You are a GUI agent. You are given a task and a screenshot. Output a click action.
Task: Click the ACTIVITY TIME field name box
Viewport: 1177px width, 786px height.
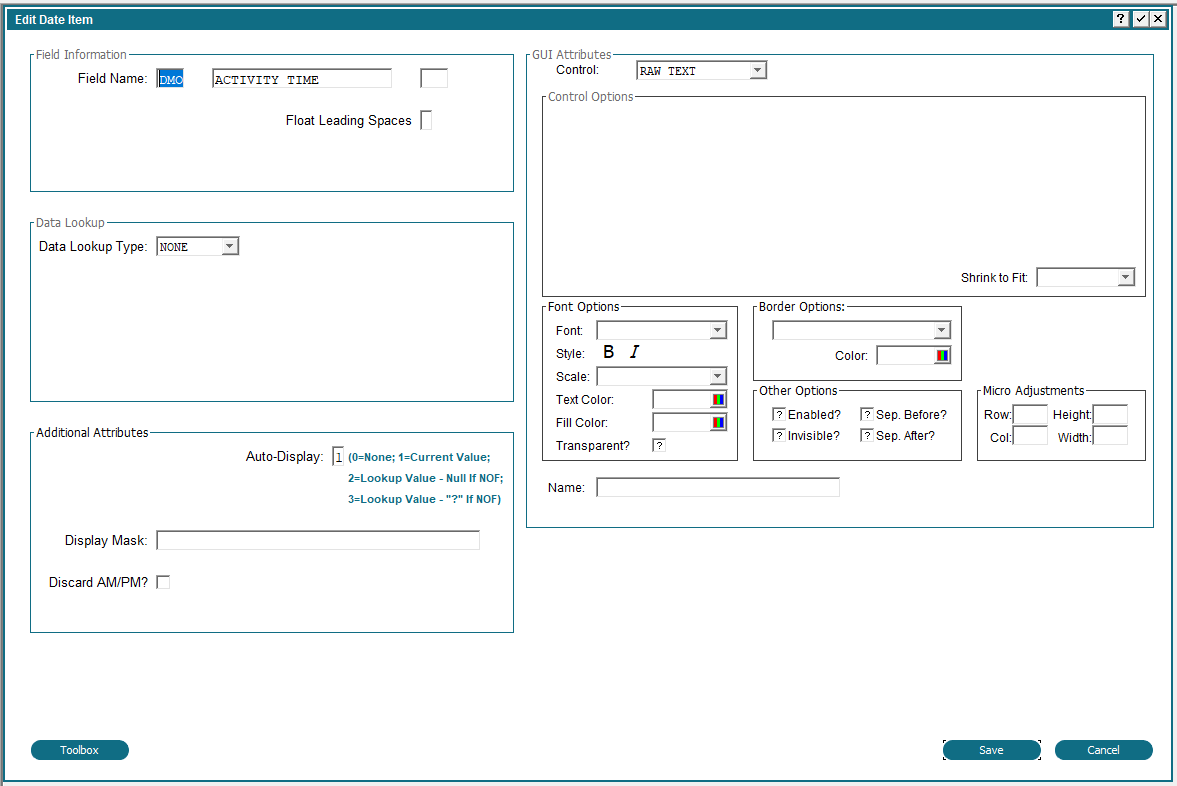[x=302, y=79]
